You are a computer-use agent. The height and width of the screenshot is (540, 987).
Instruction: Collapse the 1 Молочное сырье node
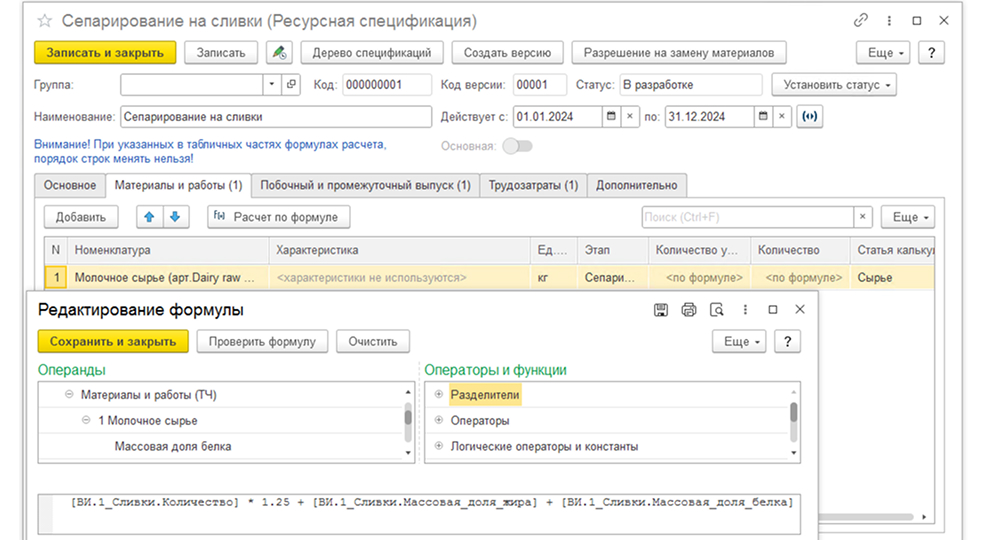point(86,420)
